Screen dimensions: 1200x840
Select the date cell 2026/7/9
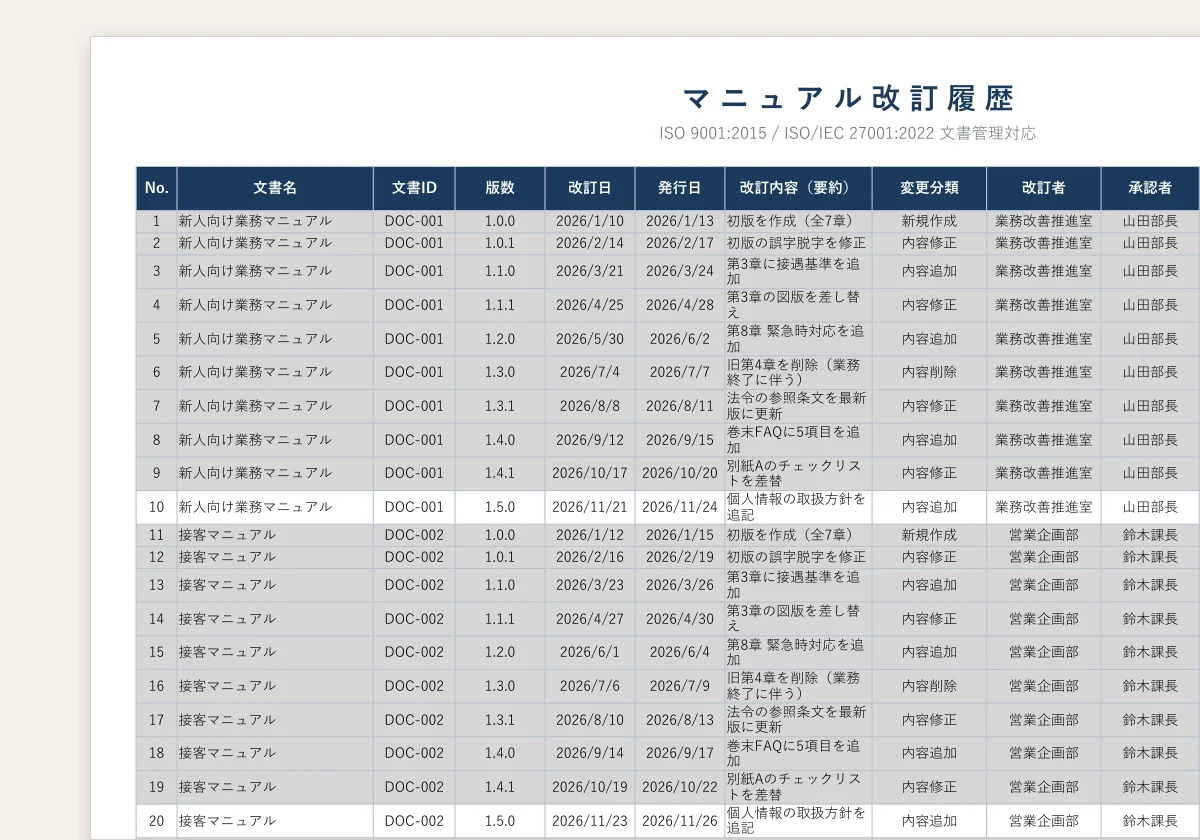pyautogui.click(x=680, y=686)
